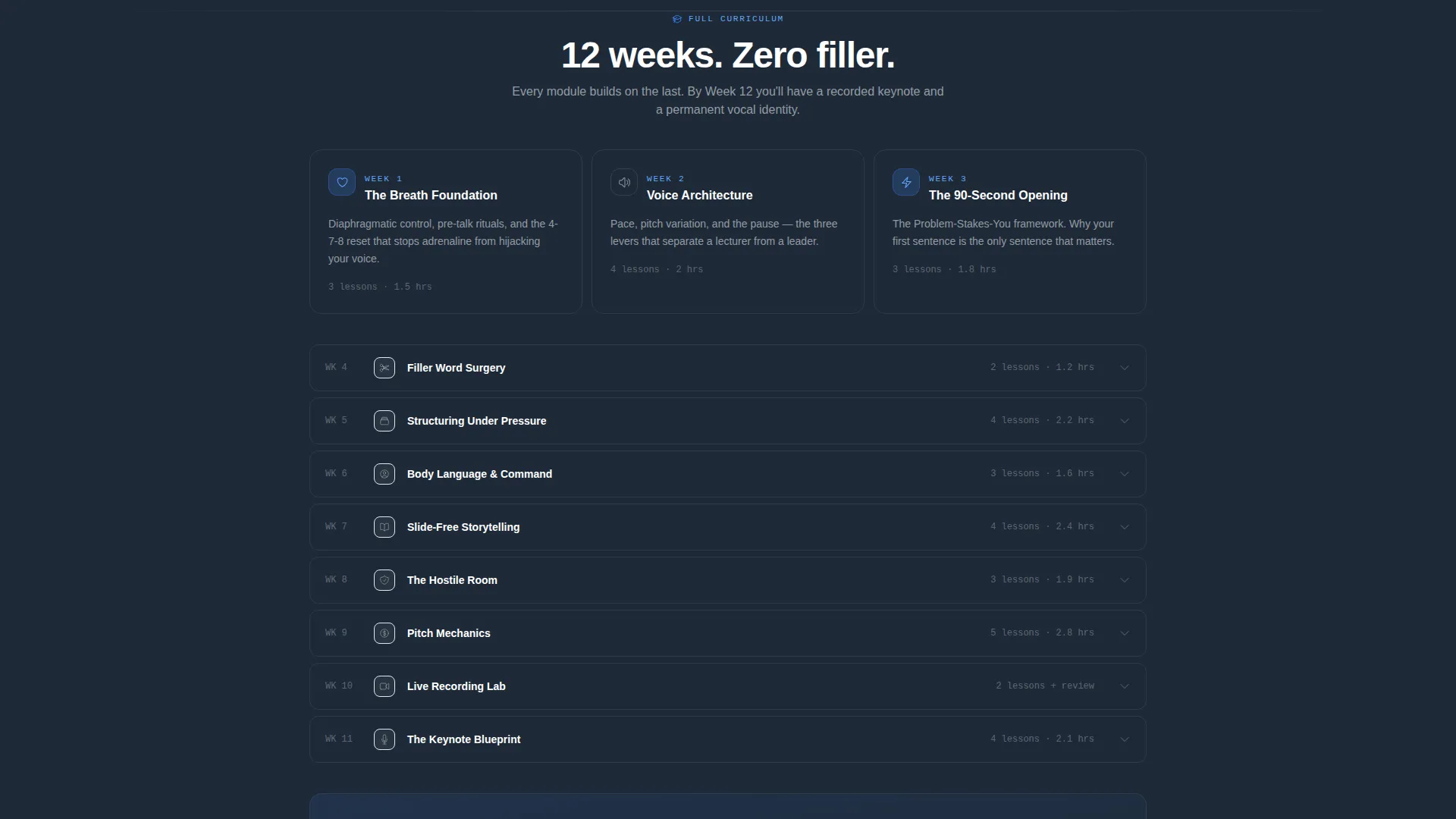Click the Filler Word Surgery title
The height and width of the screenshot is (819, 1456).
[x=456, y=368]
